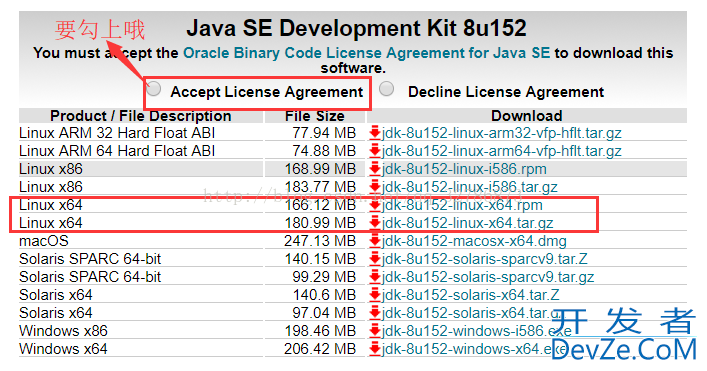Download jdk-8u152-solaris-sparcv9.tar.Z
Viewport: 707px width, 371px height.
[x=485, y=259]
